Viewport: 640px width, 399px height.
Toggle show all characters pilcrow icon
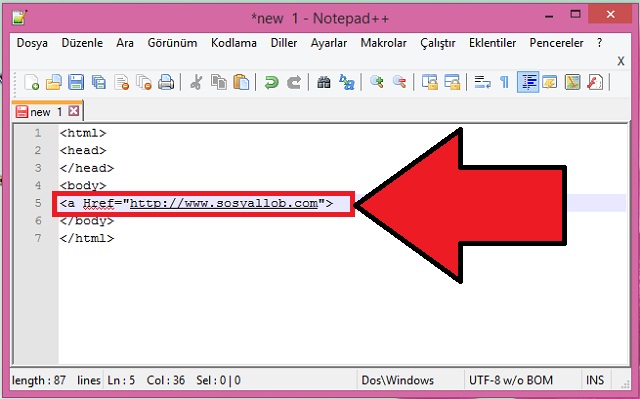pos(504,82)
